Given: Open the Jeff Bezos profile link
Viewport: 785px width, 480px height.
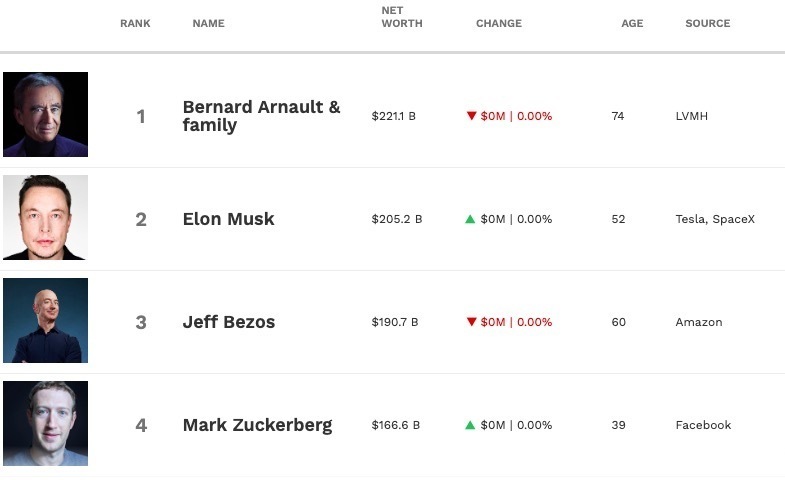Looking at the screenshot, I should [229, 322].
